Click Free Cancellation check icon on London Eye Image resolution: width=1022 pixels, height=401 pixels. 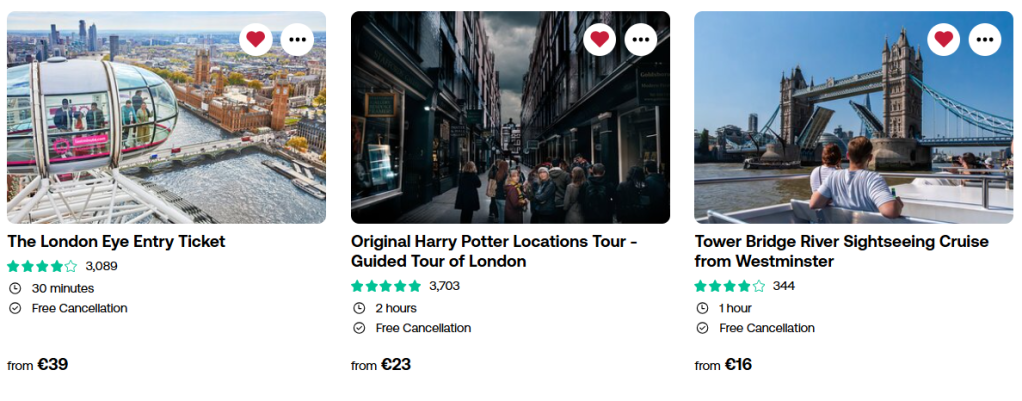coord(15,308)
